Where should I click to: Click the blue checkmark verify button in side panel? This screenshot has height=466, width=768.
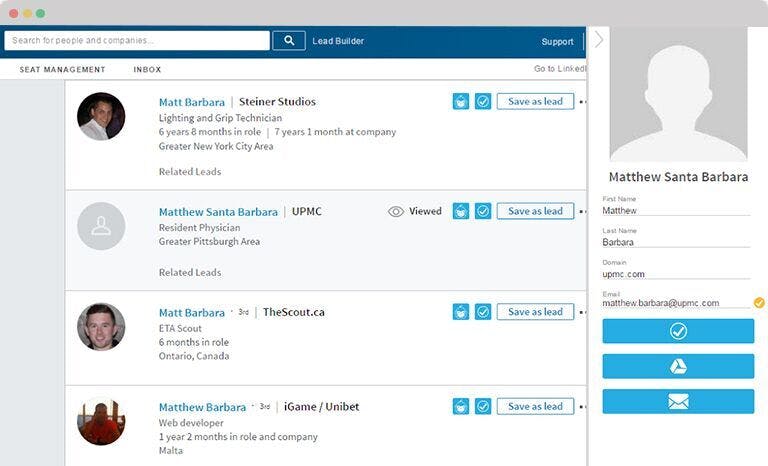tap(678, 331)
